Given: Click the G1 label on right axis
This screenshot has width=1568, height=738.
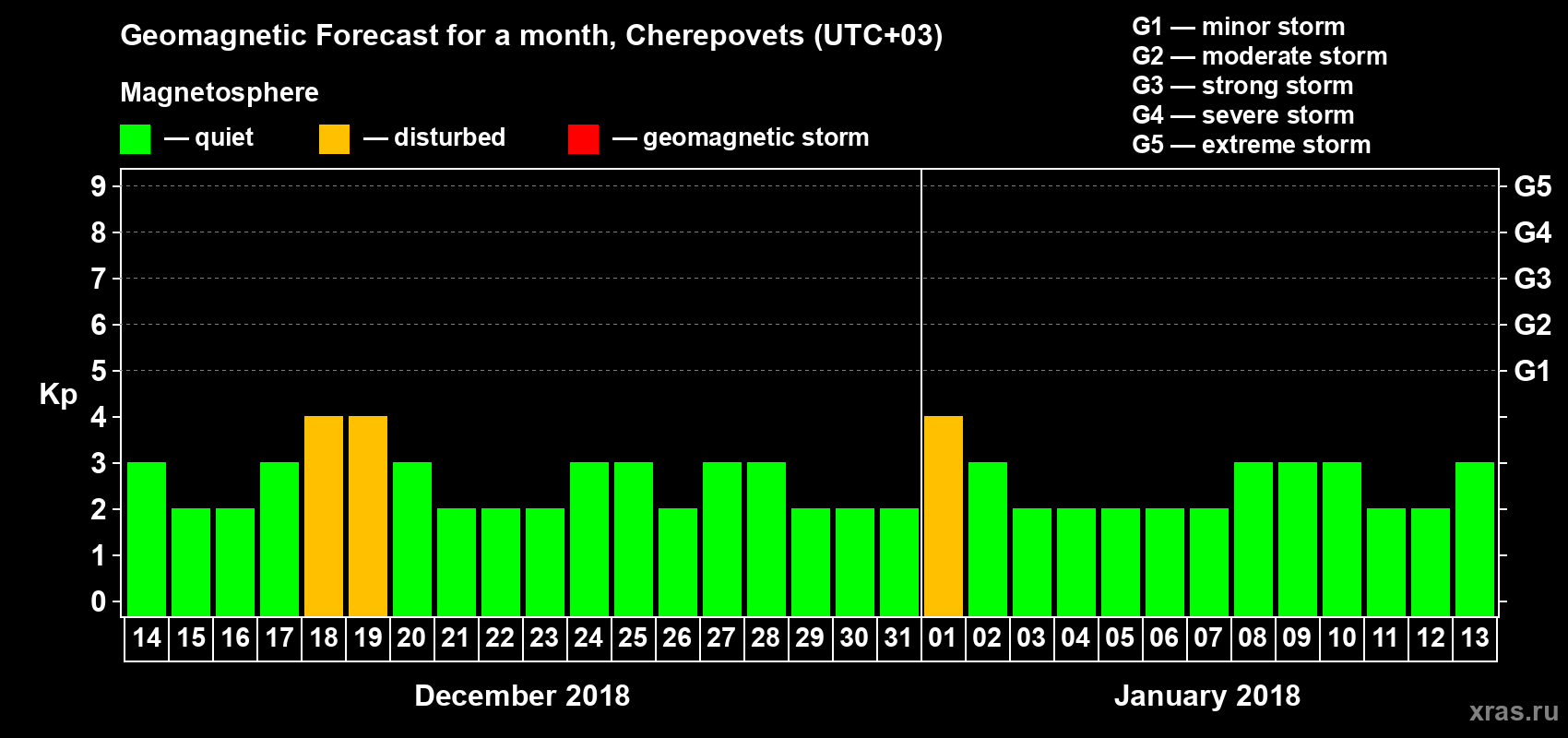Looking at the screenshot, I should click(x=1533, y=371).
